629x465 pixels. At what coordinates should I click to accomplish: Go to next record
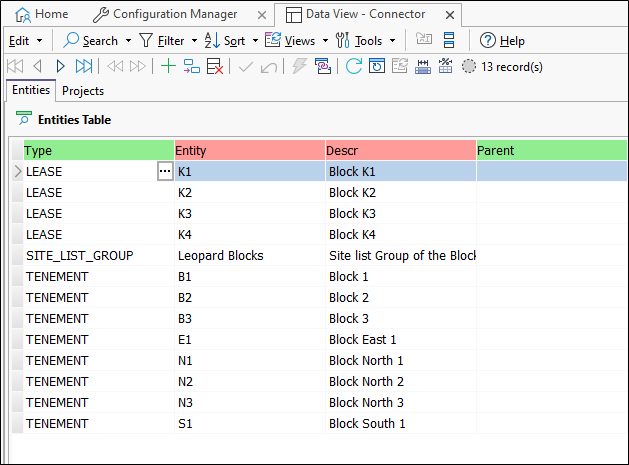point(61,66)
